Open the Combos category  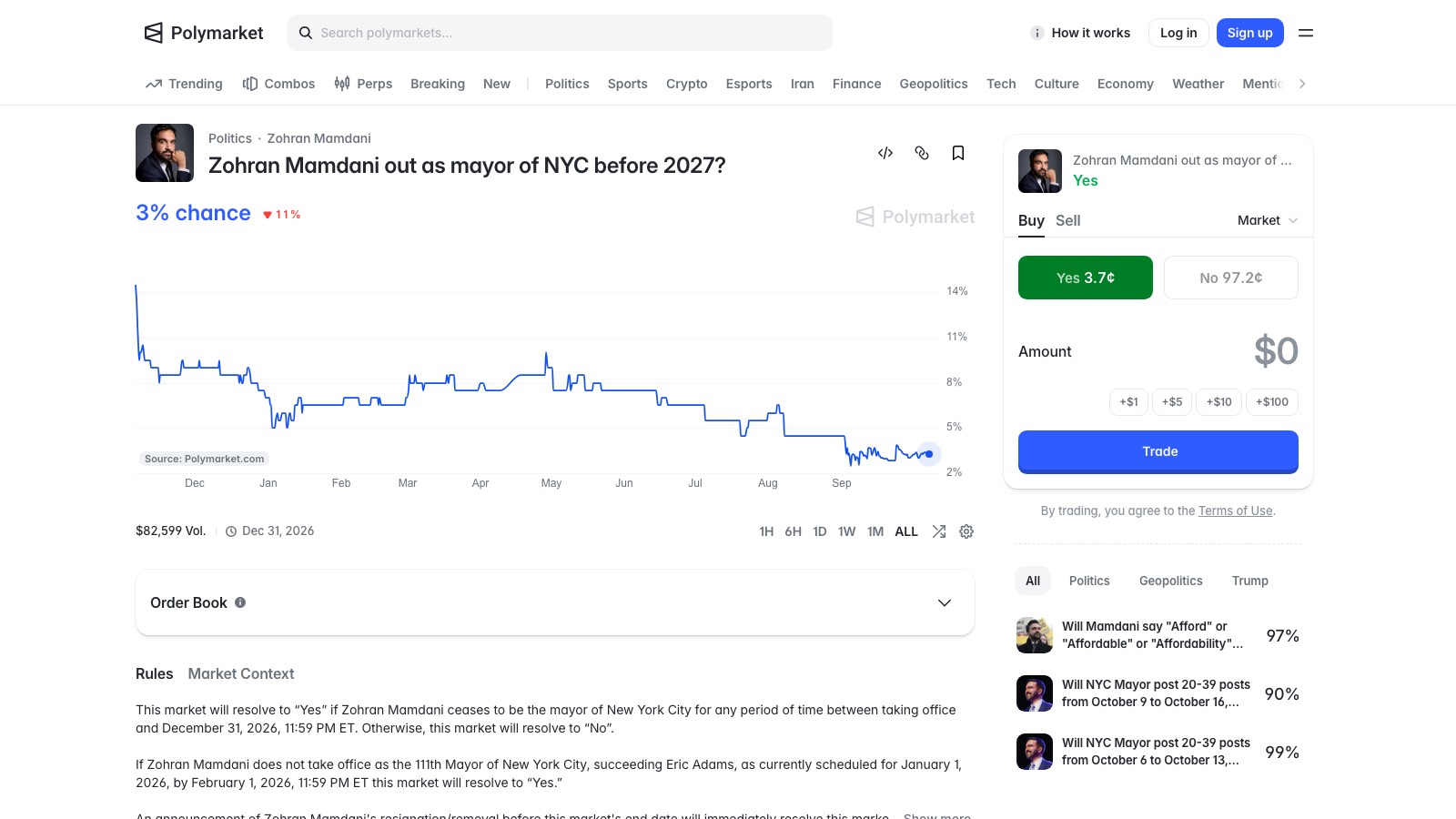pos(278,84)
